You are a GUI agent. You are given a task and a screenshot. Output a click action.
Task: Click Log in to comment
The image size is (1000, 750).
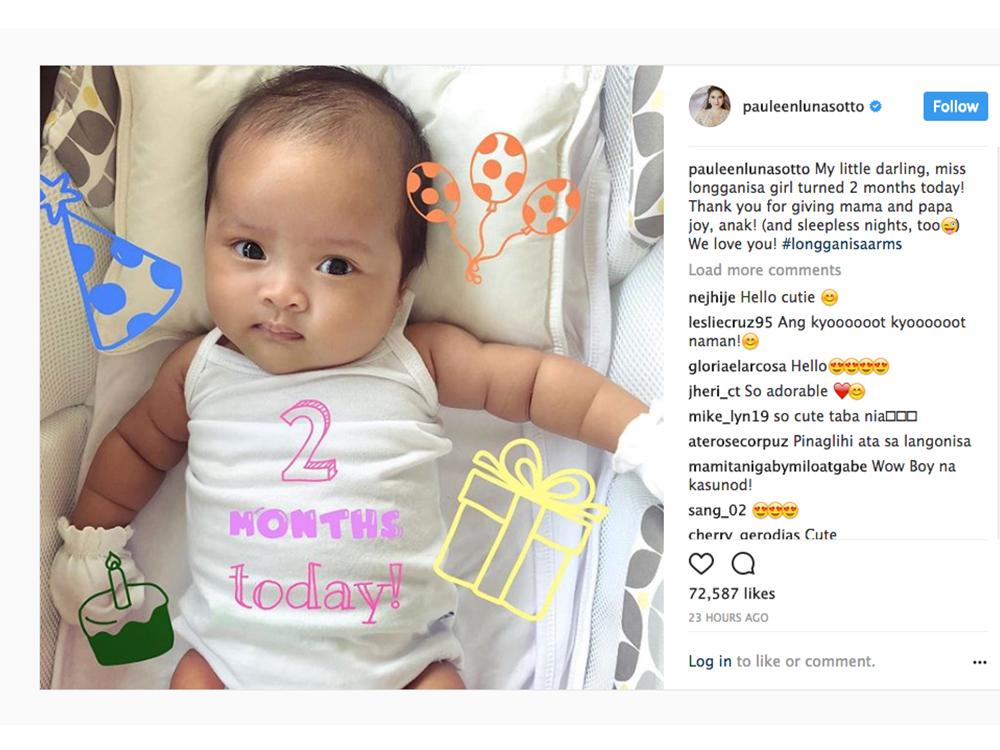coord(710,661)
